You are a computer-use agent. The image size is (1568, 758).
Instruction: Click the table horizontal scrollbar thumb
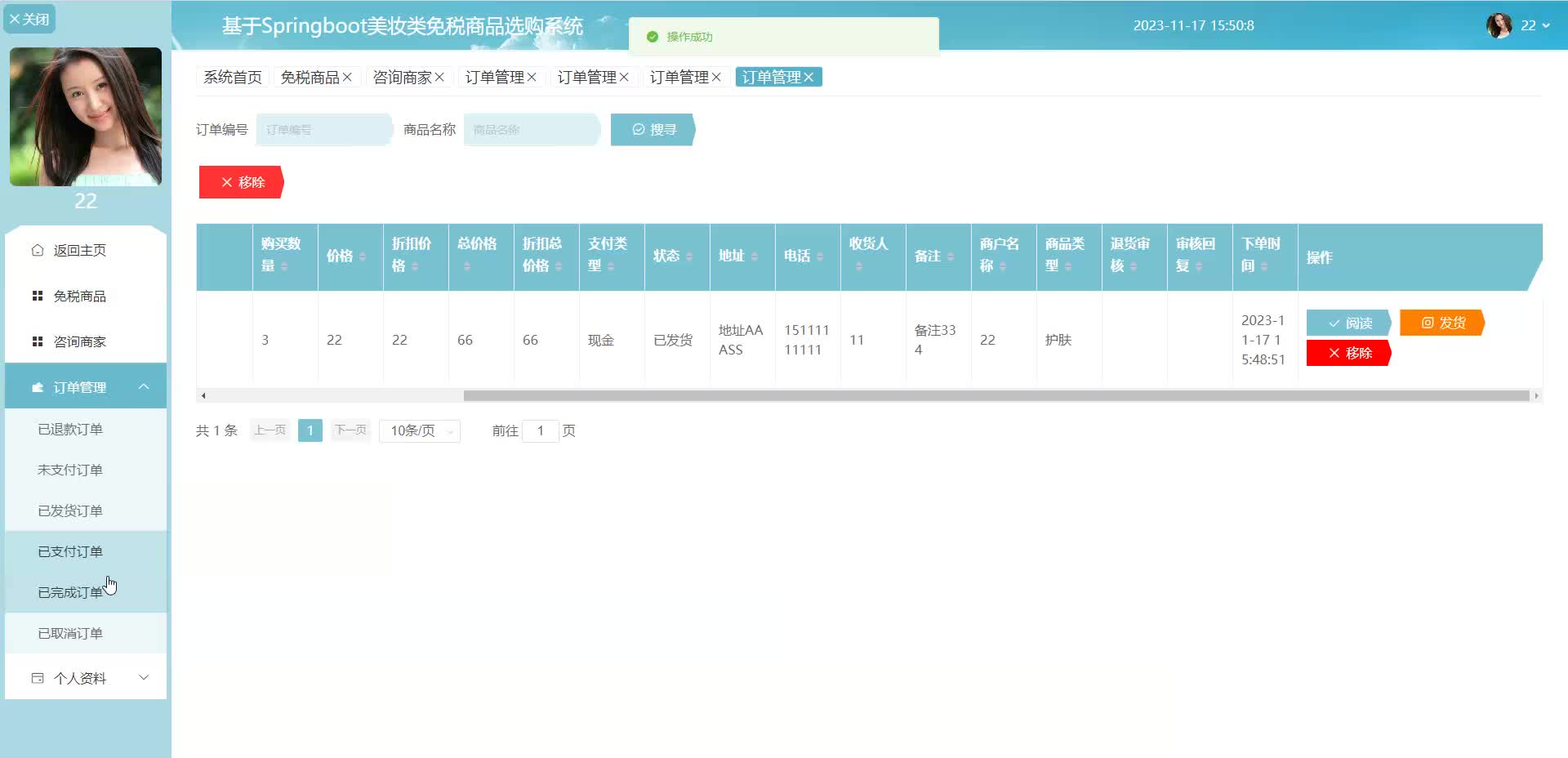coord(996,395)
